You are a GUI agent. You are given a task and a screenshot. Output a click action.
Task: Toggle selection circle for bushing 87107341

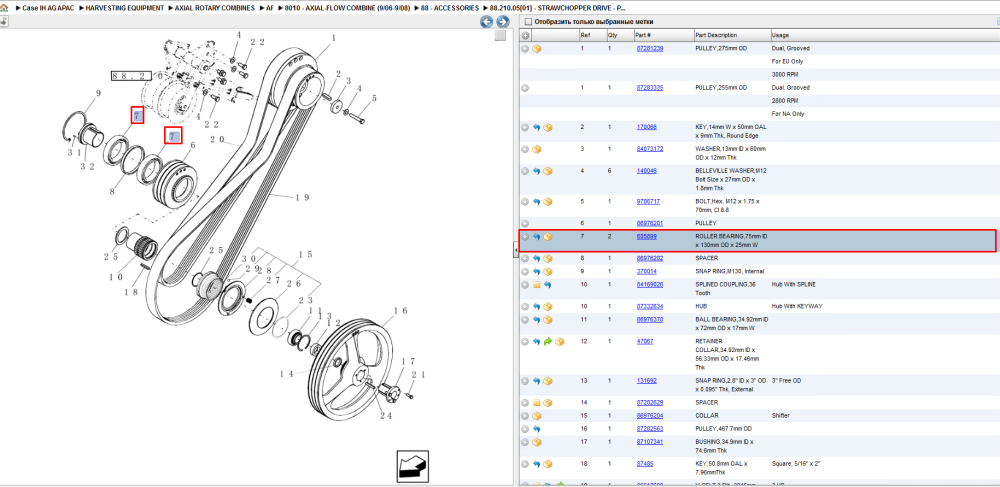click(x=526, y=442)
